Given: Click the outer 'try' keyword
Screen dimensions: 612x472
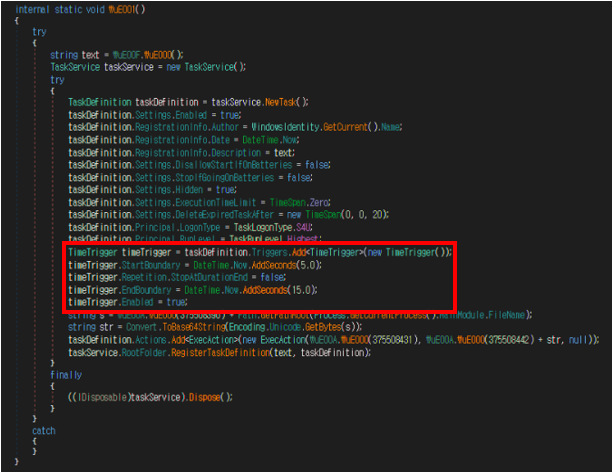Looking at the screenshot, I should (x=39, y=32).
